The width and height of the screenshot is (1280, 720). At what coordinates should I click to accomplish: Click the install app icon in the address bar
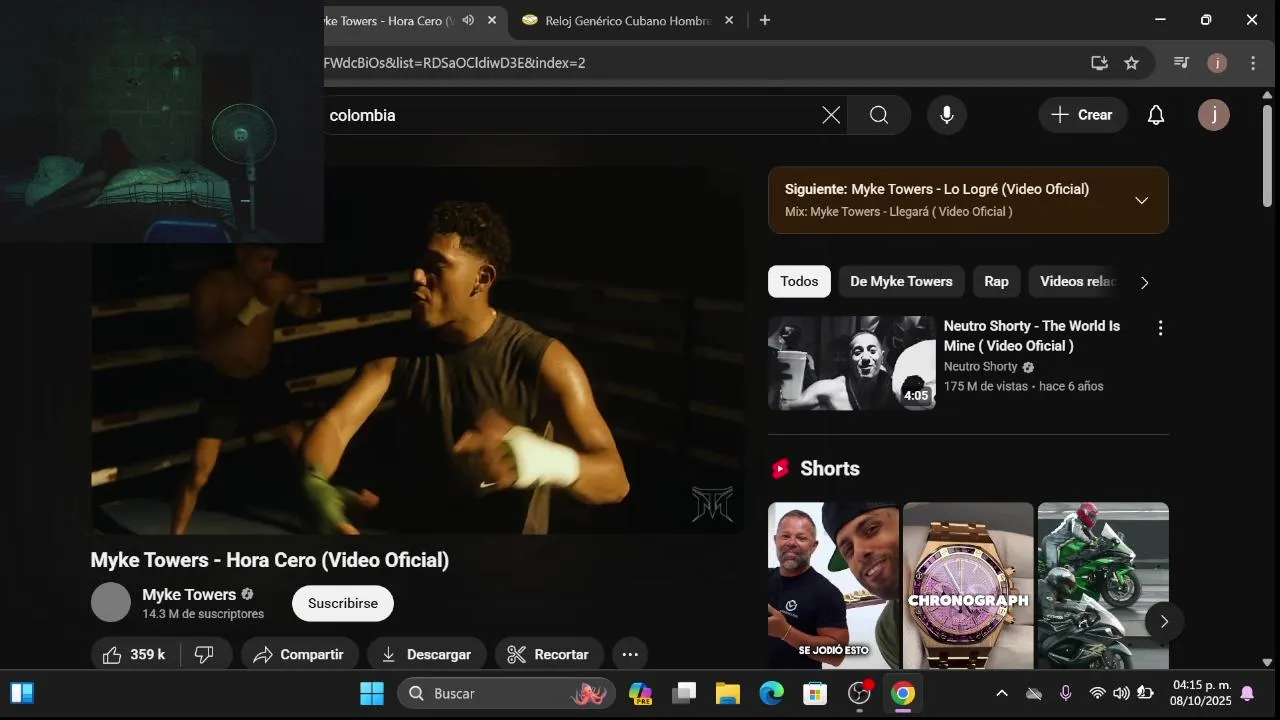pyautogui.click(x=1099, y=63)
